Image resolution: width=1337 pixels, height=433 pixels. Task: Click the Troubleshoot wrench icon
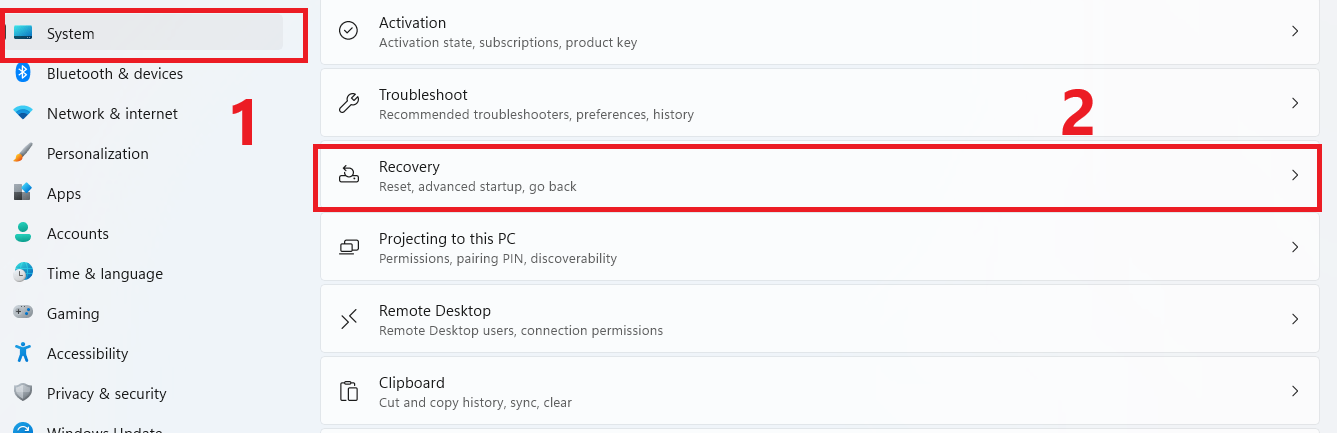[349, 103]
